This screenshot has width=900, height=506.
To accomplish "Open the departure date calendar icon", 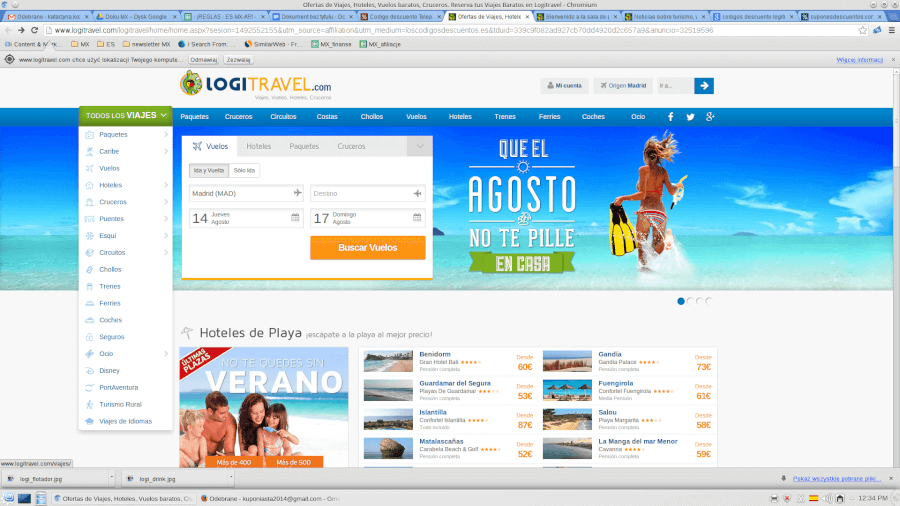I will click(295, 217).
